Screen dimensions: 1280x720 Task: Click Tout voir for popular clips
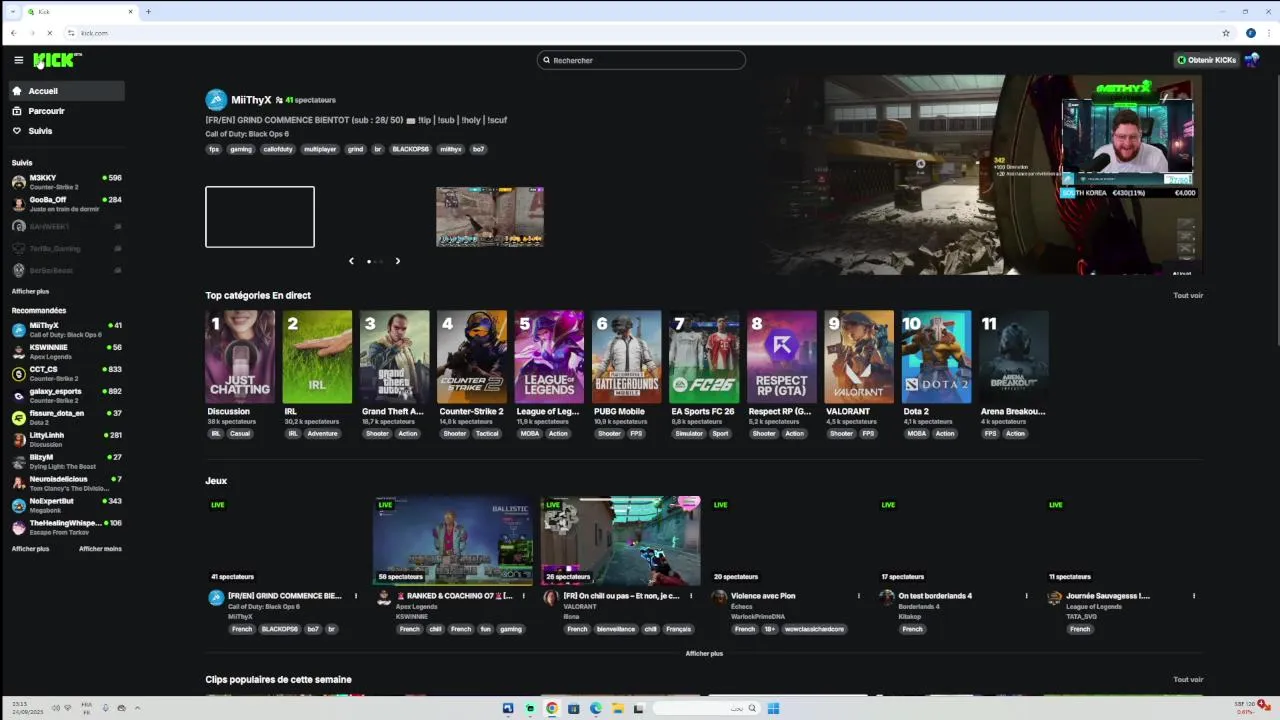coord(1188,680)
